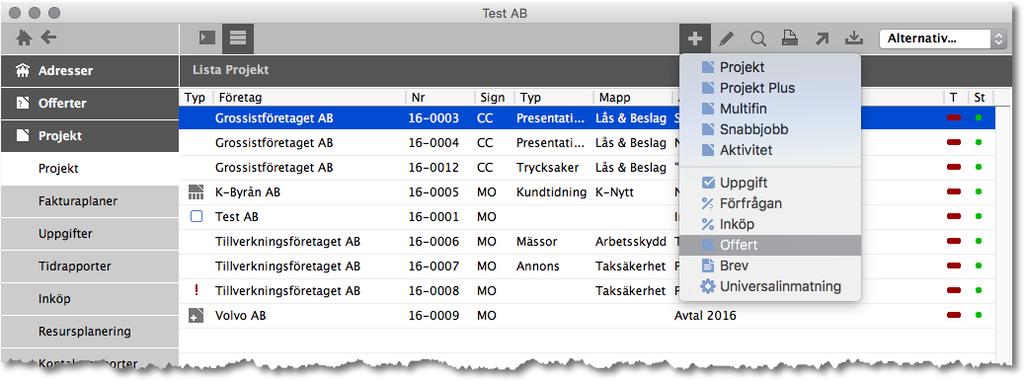The height and width of the screenshot is (381, 1024).
Task: Select Volvo AB company cell
Action: point(240,316)
